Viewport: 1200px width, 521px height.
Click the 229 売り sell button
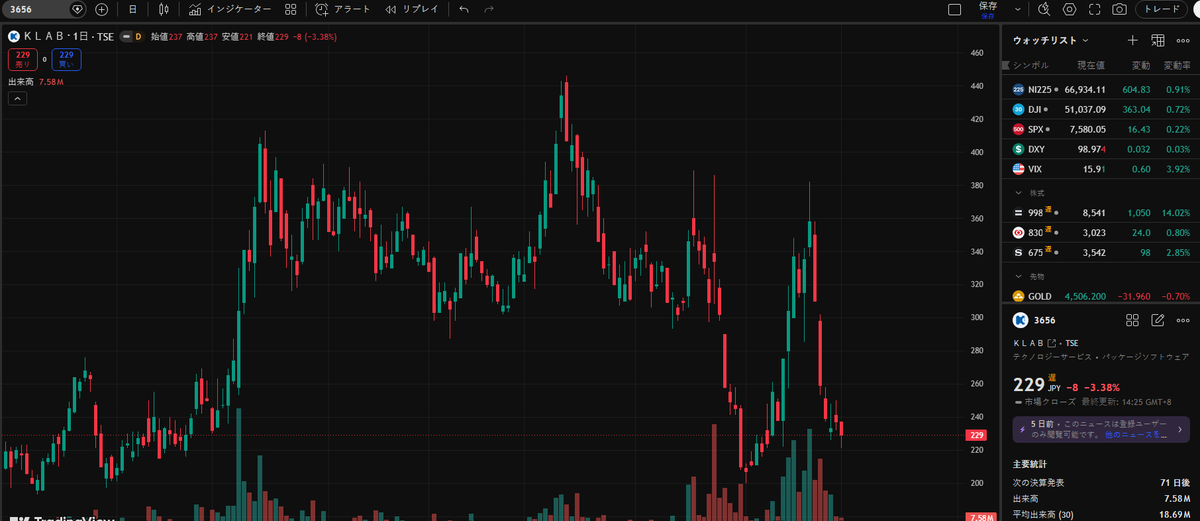pyautogui.click(x=21, y=59)
